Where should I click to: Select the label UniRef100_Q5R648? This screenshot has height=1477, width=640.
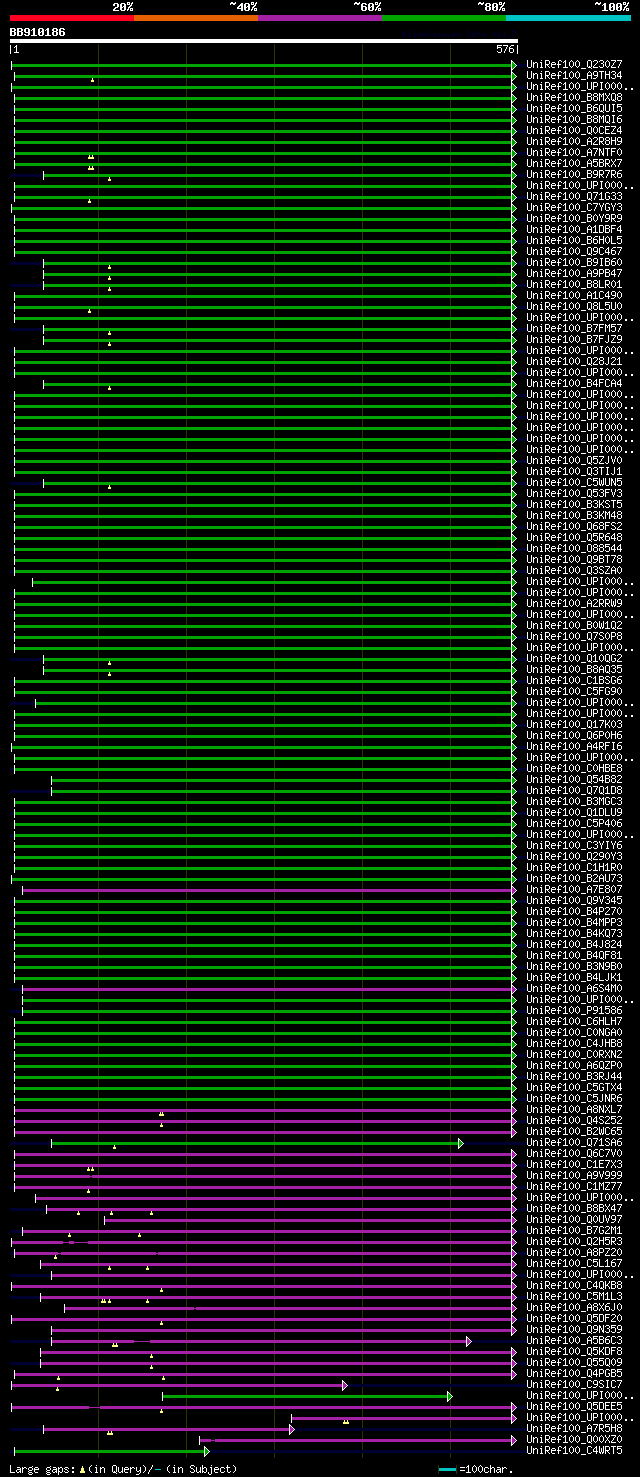(574, 537)
